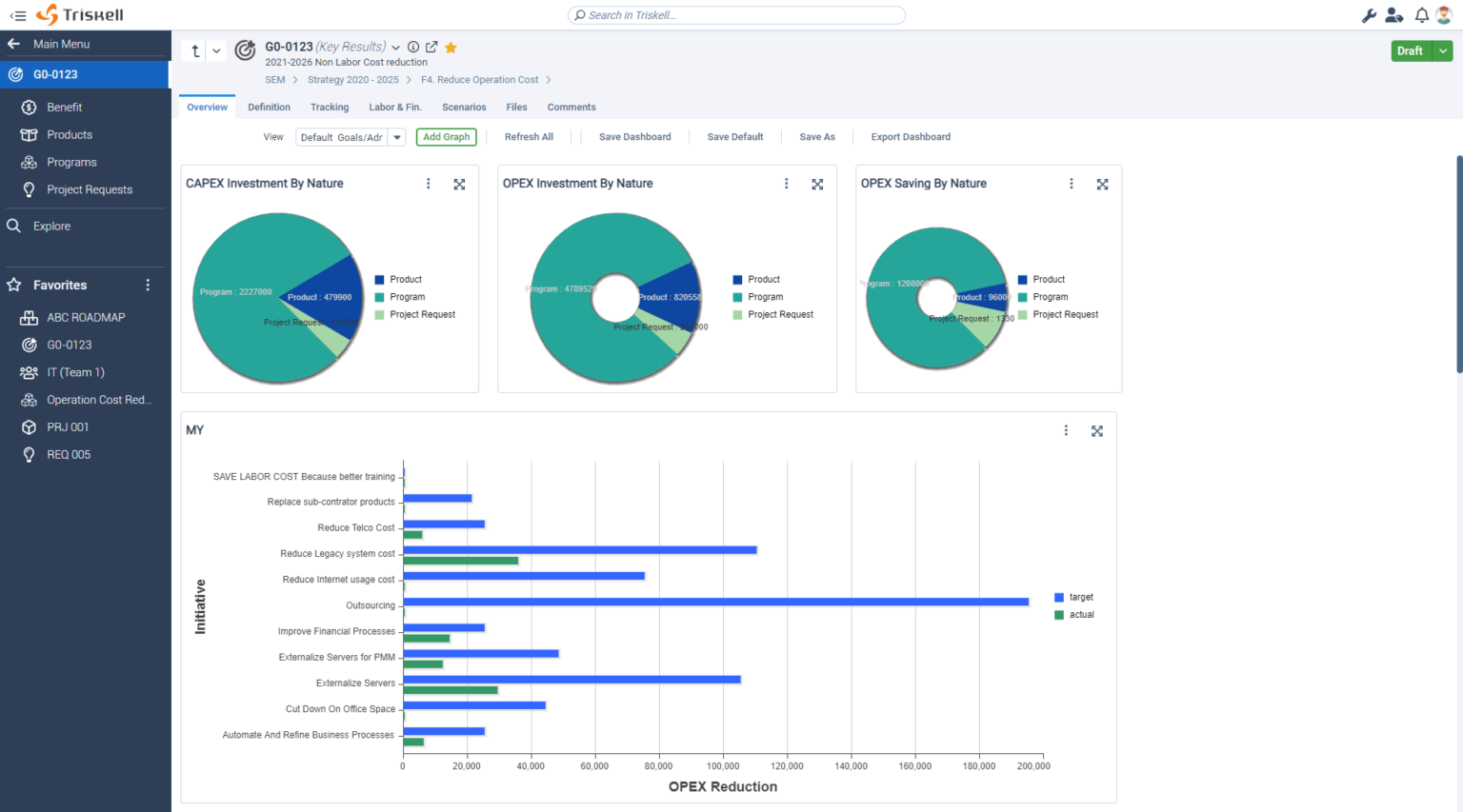Click Save Default
Viewport: 1463px width, 812px height.
tap(735, 137)
